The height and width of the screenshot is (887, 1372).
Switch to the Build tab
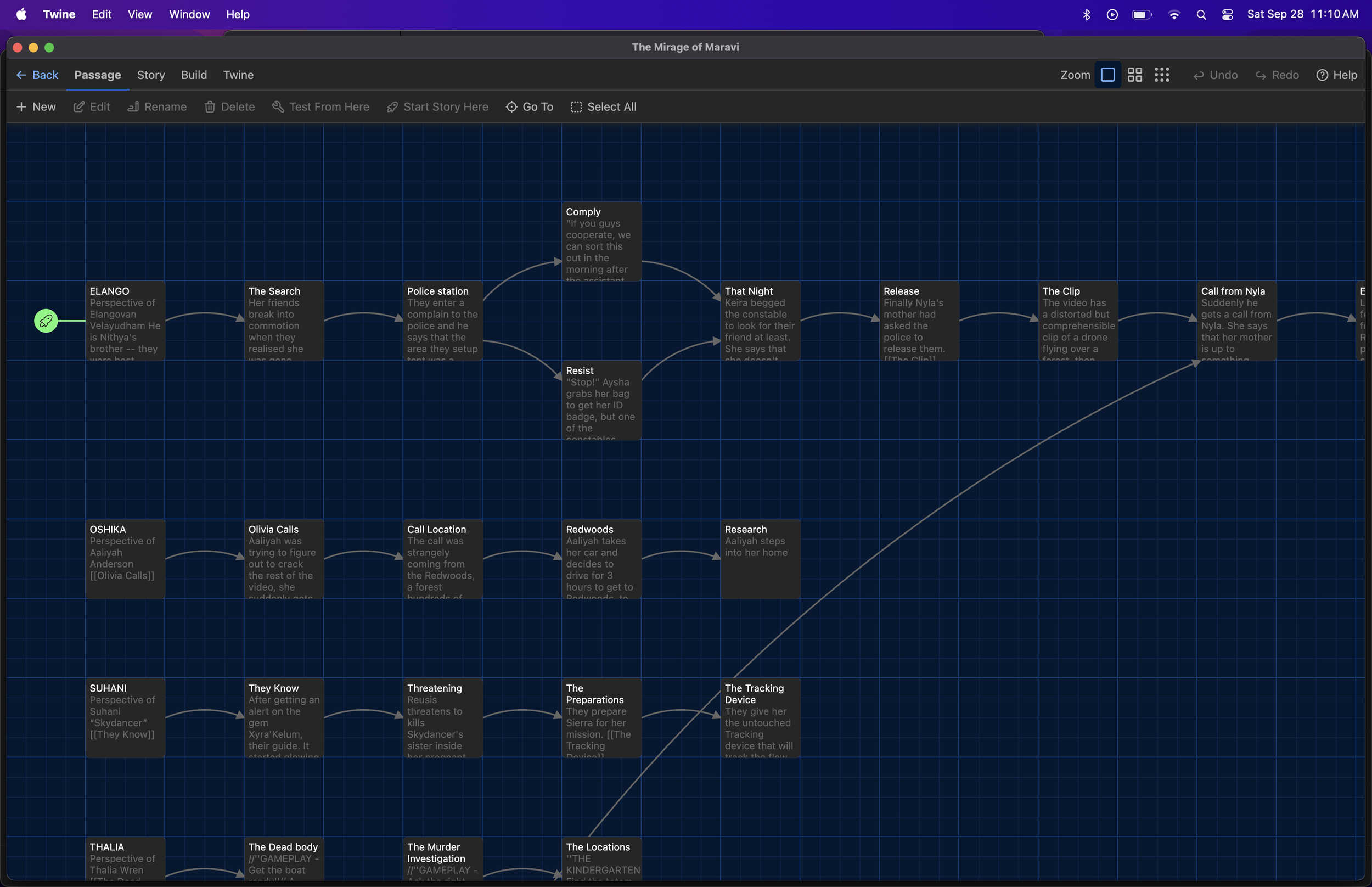coord(193,75)
